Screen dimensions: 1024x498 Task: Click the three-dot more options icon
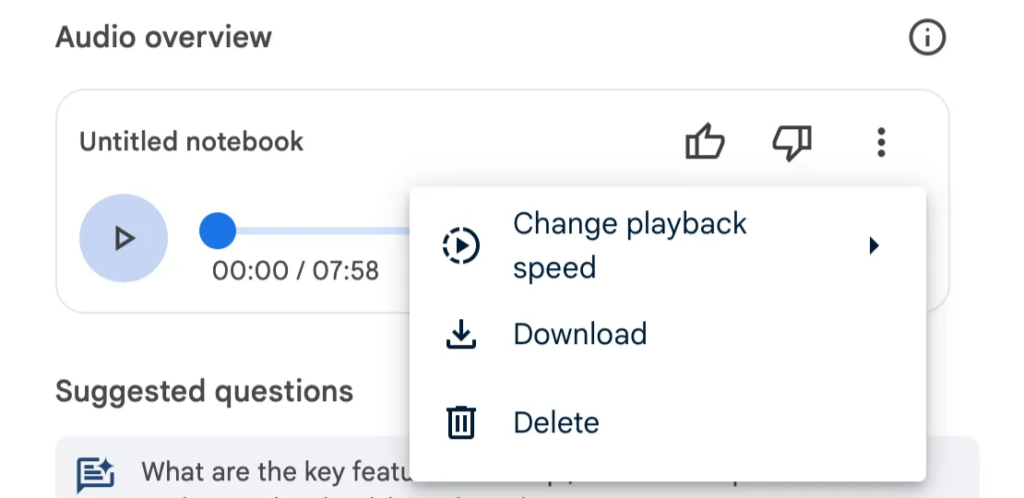881,142
